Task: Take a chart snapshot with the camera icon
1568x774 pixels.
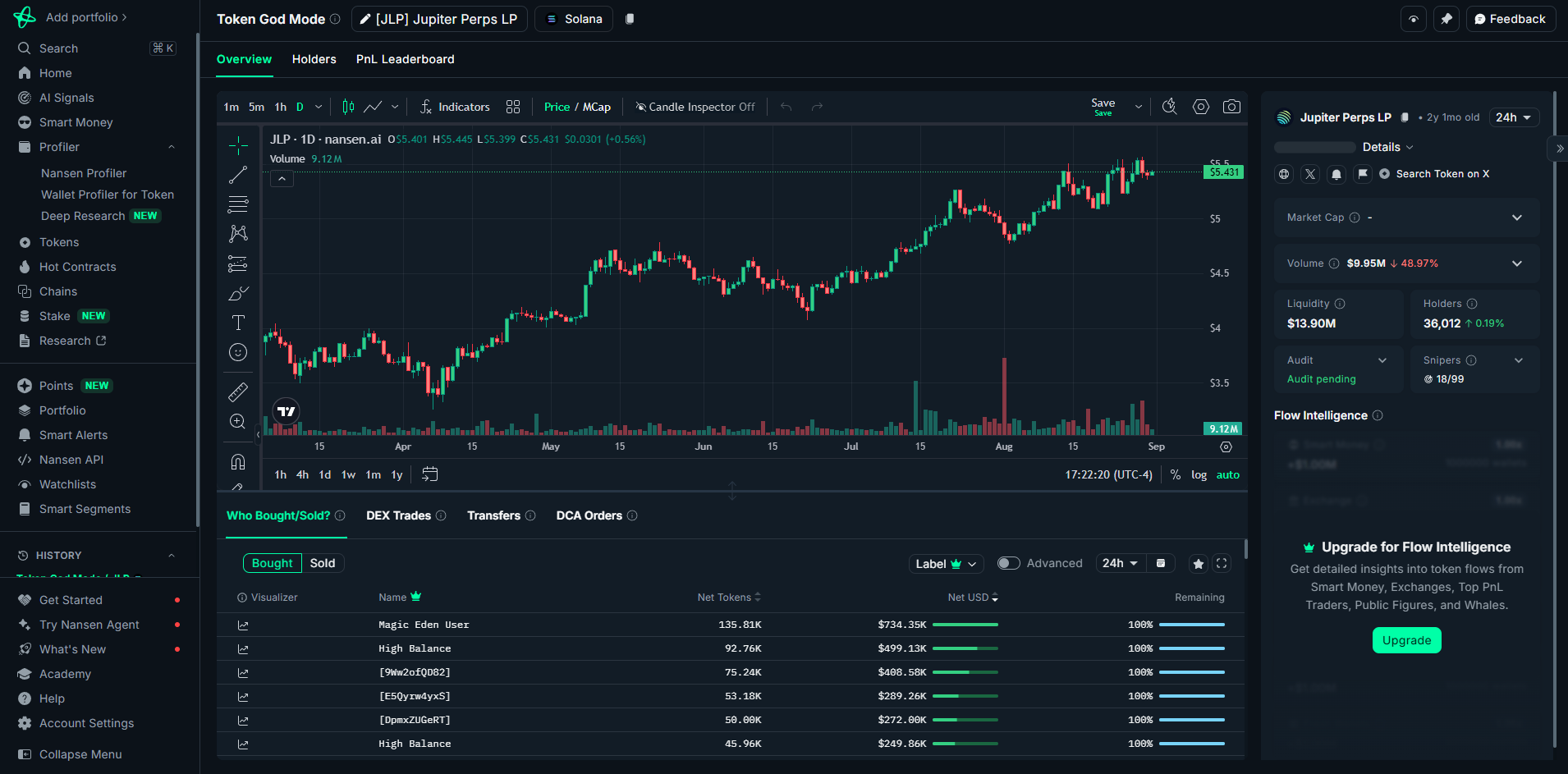Action: click(1232, 106)
